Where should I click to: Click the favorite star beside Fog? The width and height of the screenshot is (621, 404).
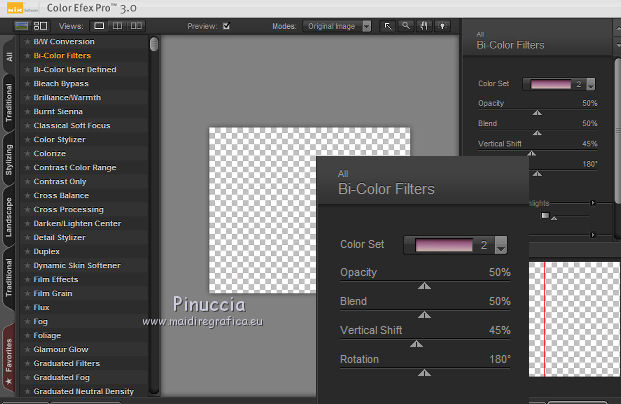pyautogui.click(x=27, y=321)
